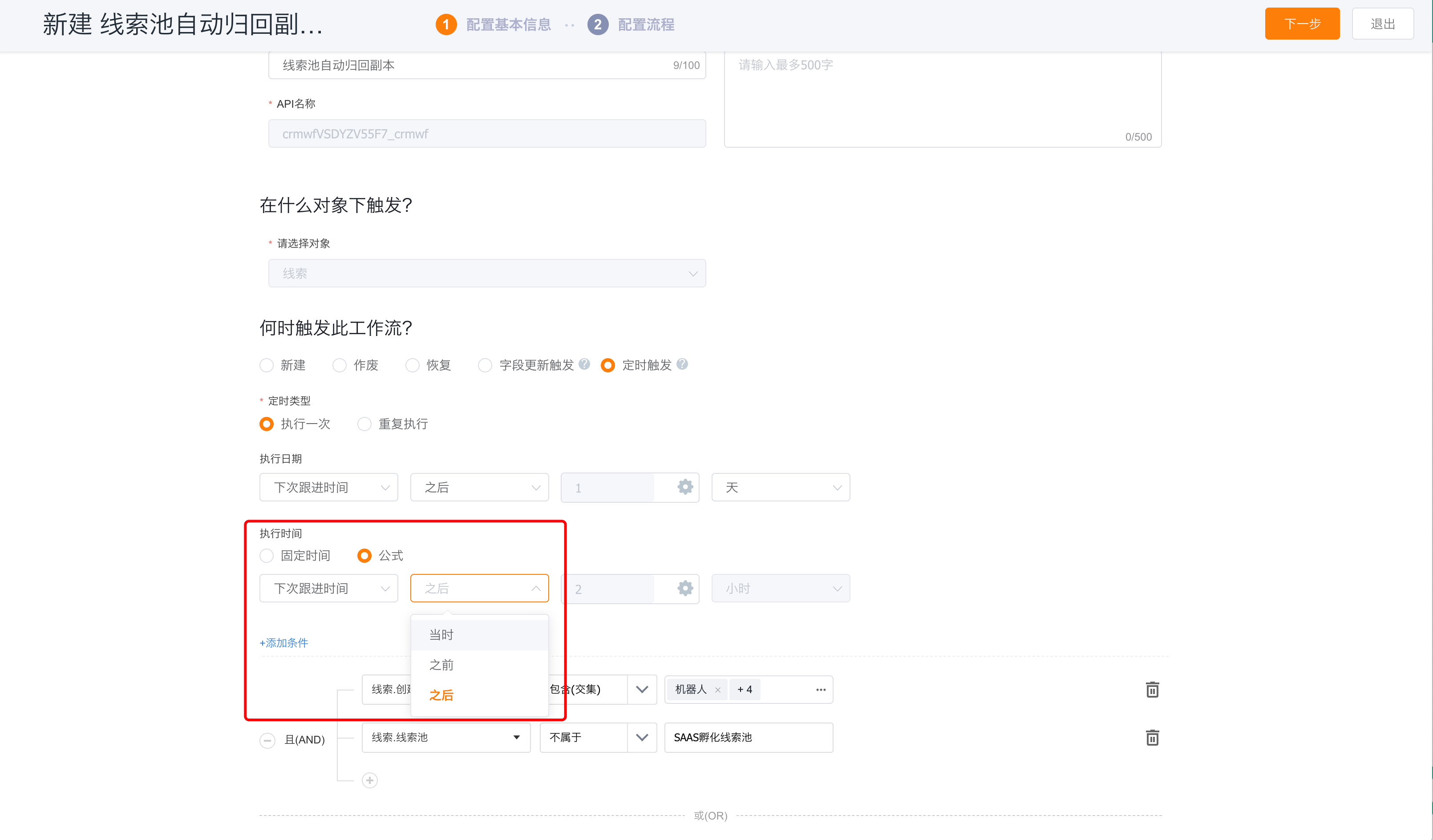
Task: Click the 下一步 button
Action: click(x=1302, y=24)
